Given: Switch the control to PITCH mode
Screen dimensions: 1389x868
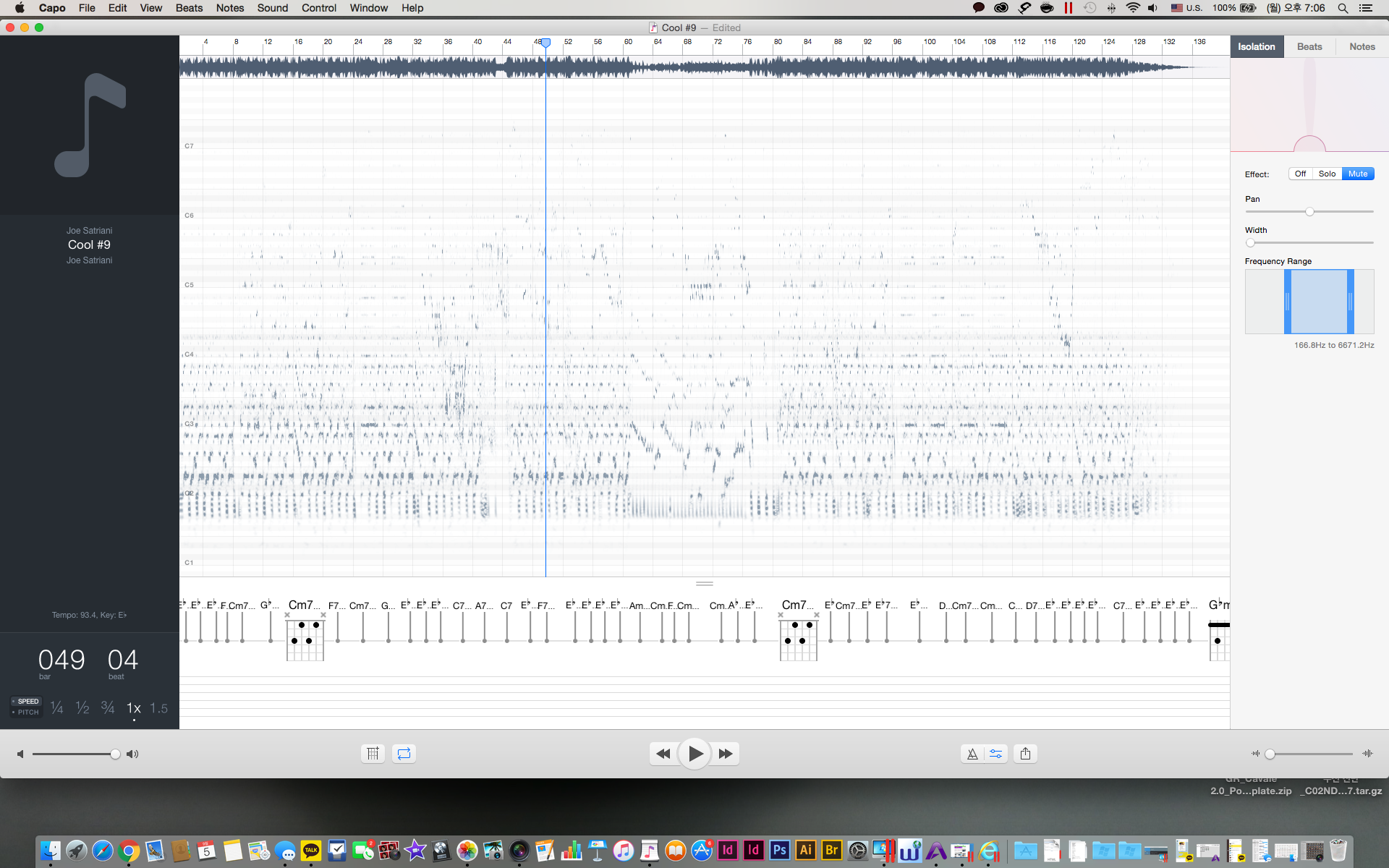Looking at the screenshot, I should 27,712.
